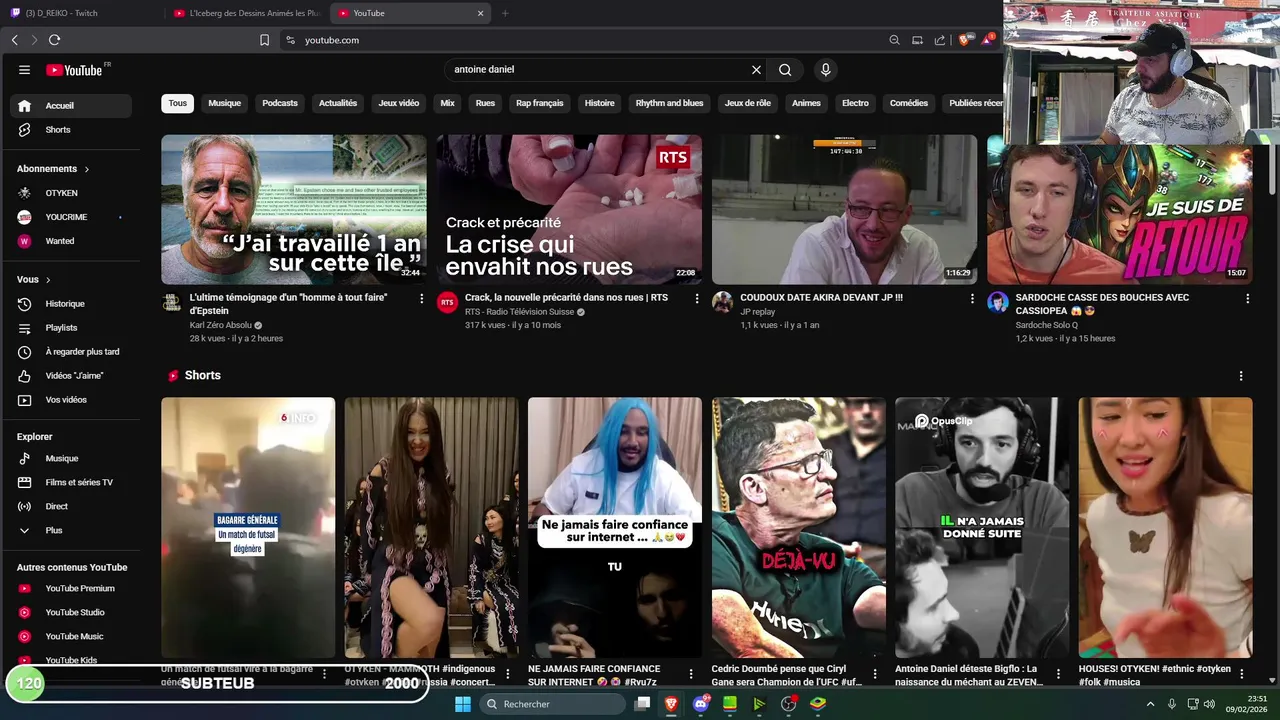Click the taskbar Rechercher search box

[x=552, y=704]
